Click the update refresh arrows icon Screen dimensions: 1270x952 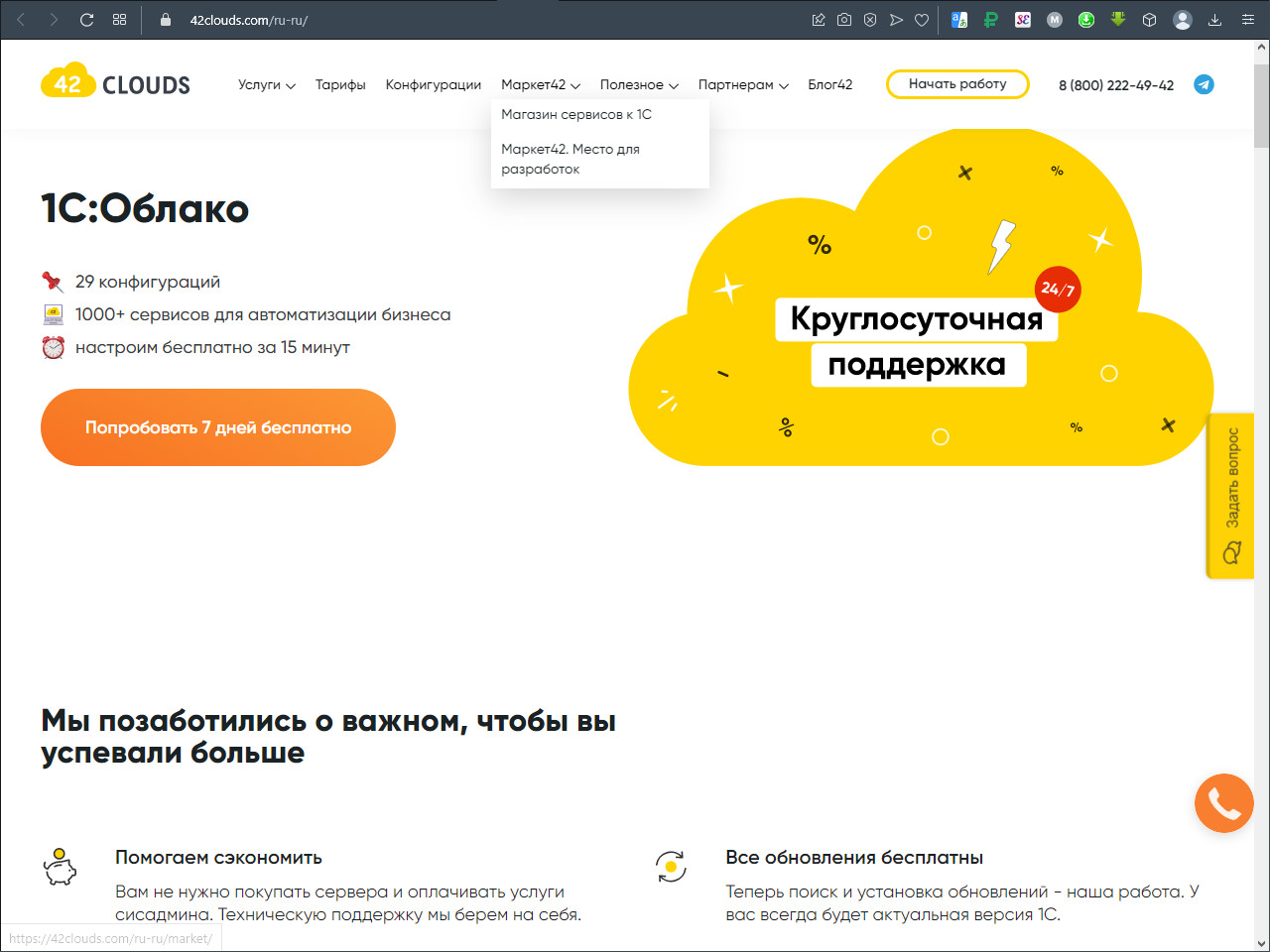coord(671,867)
